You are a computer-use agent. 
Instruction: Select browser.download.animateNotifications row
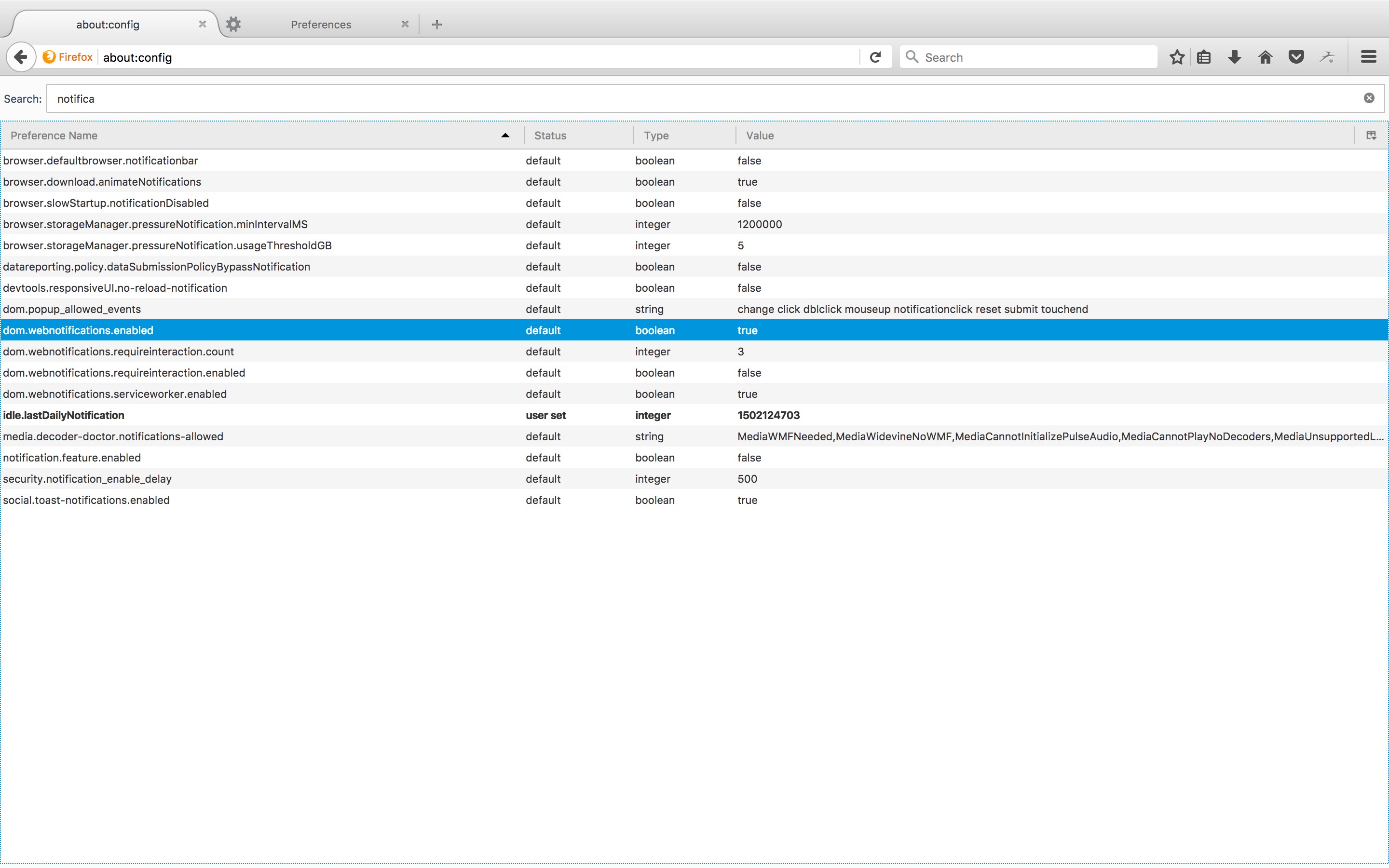[x=102, y=182]
